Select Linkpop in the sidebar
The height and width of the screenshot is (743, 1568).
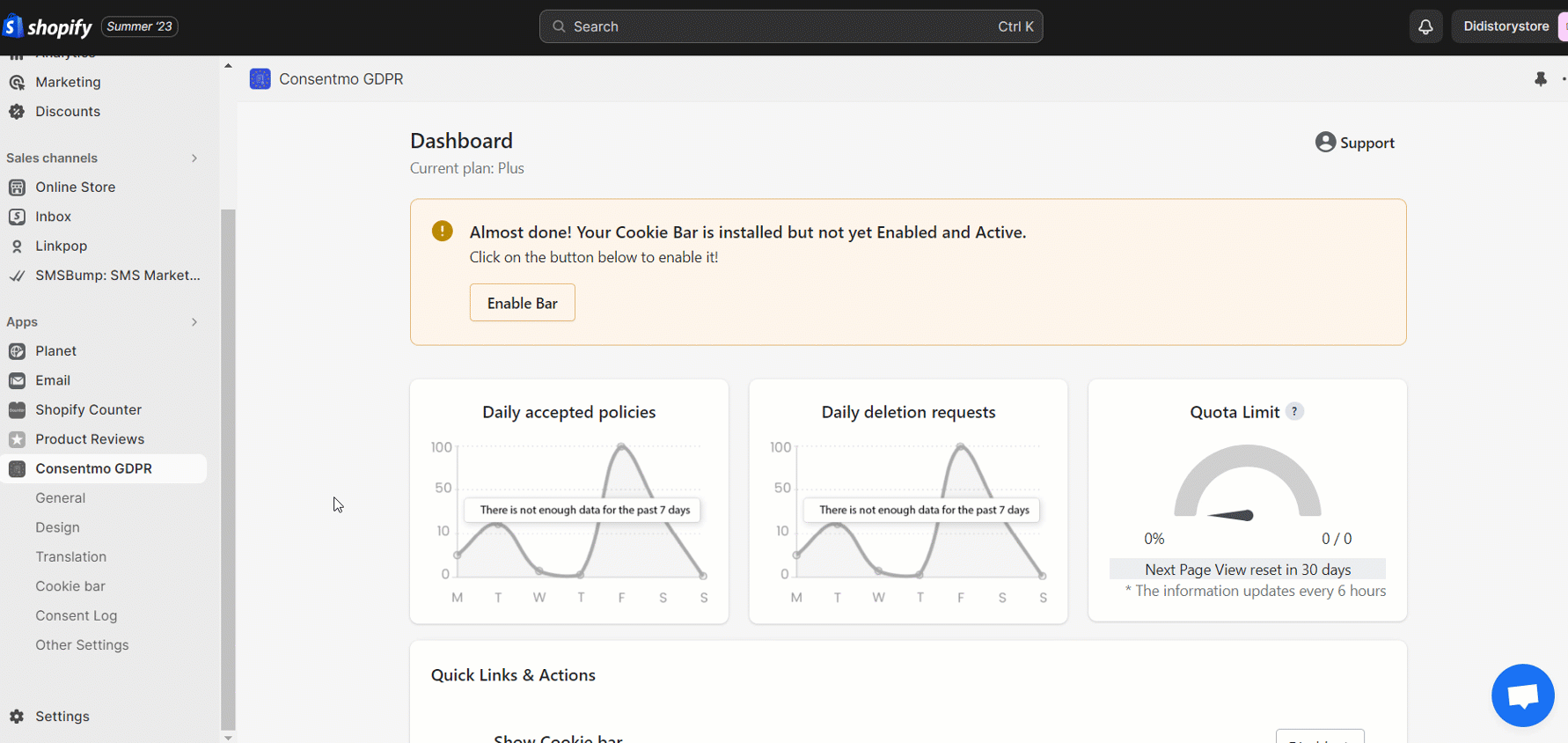tap(61, 246)
